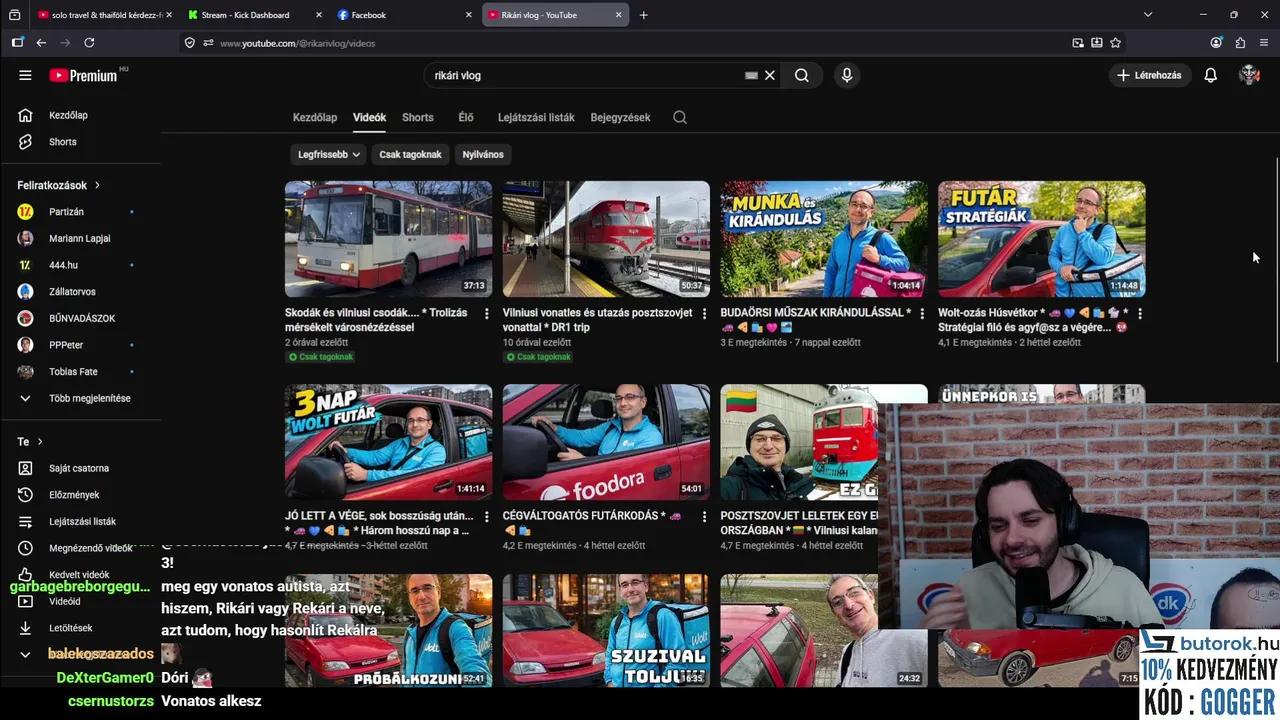The height and width of the screenshot is (720, 1280).
Task: Clear the search field using the X icon
Action: (x=769, y=75)
